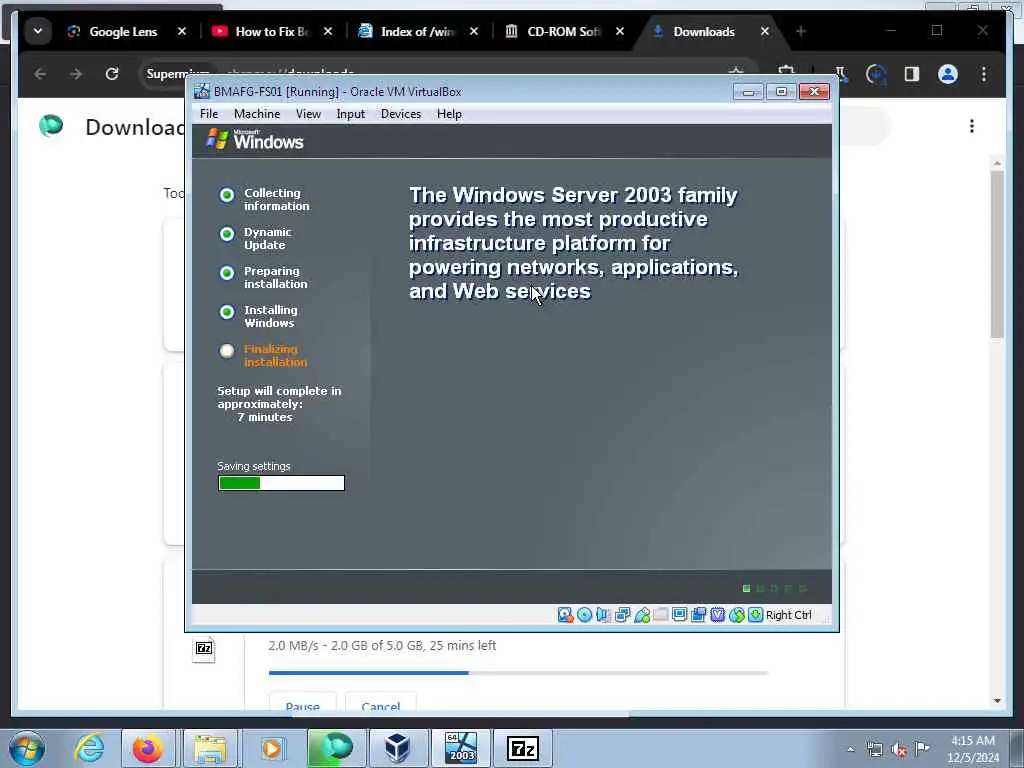Open the browser three-dot main menu

[984, 74]
